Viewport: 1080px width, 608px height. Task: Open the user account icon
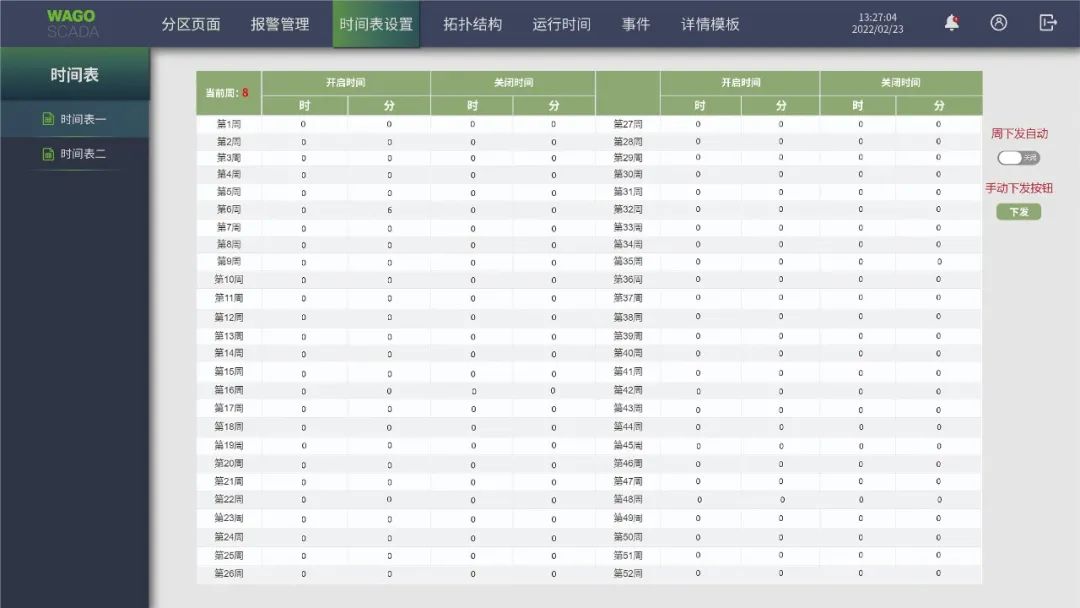[x=998, y=23]
